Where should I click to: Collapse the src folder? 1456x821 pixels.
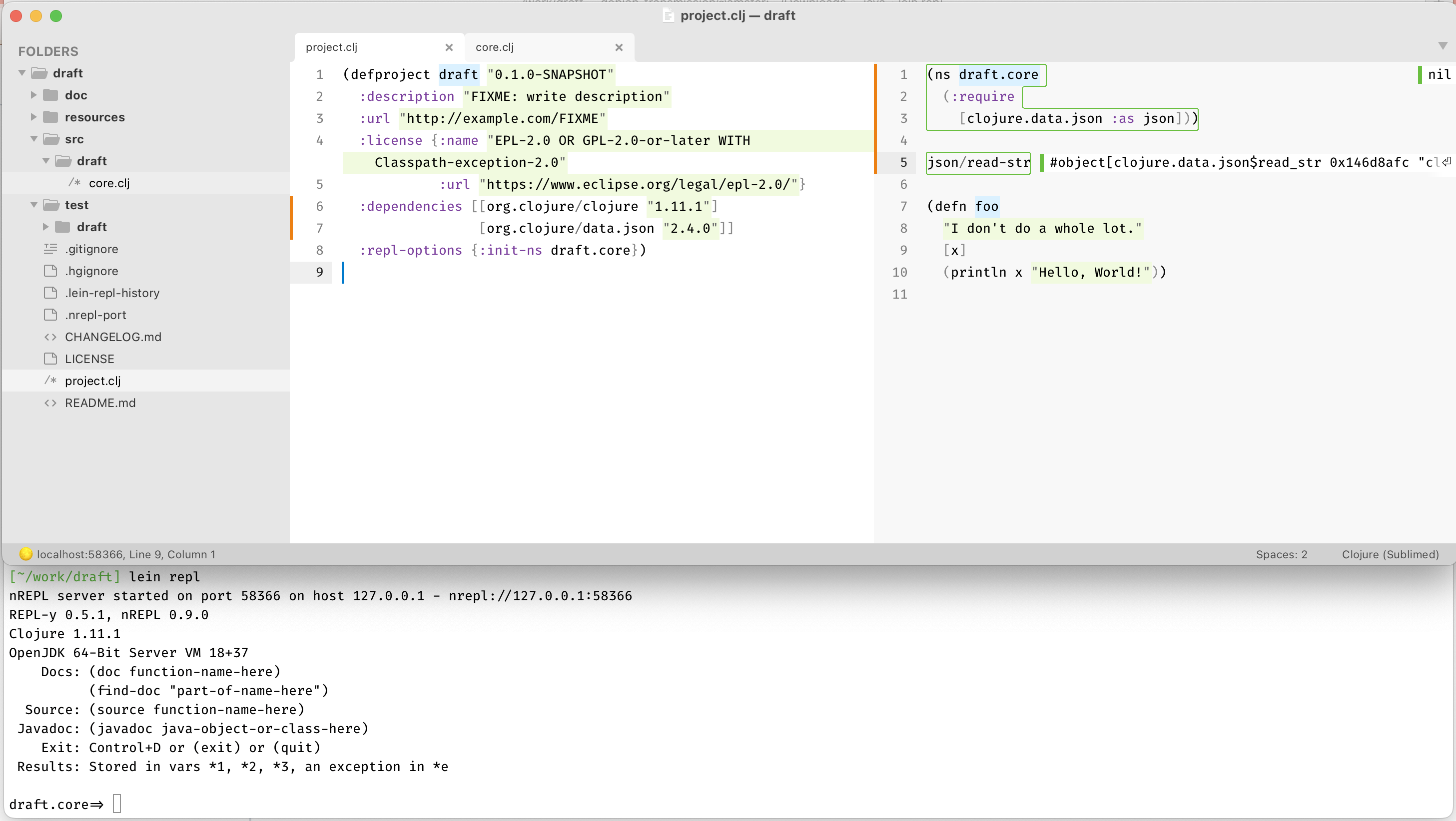pos(34,138)
